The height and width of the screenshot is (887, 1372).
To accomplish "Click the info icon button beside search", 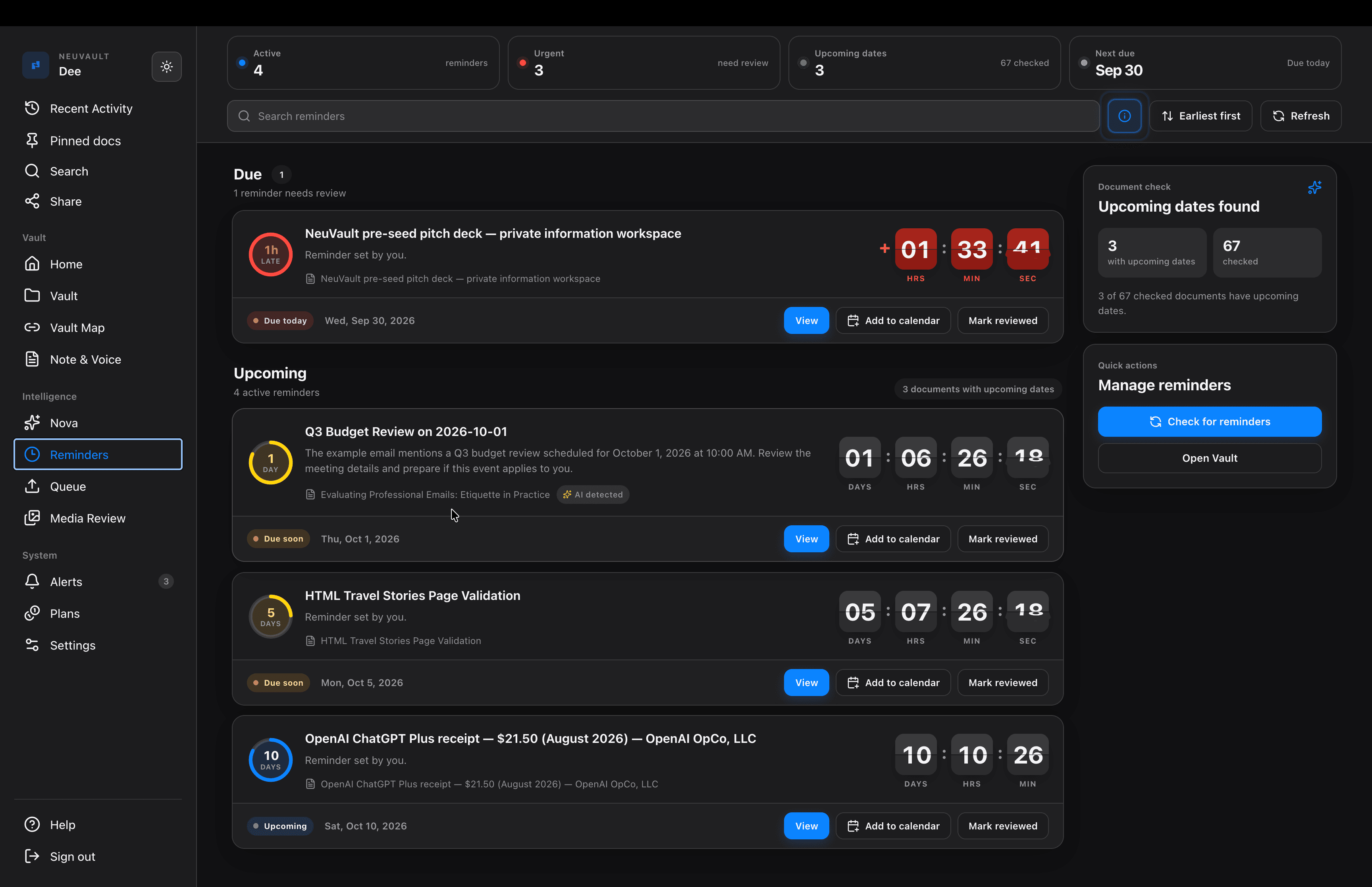I will 1124,116.
